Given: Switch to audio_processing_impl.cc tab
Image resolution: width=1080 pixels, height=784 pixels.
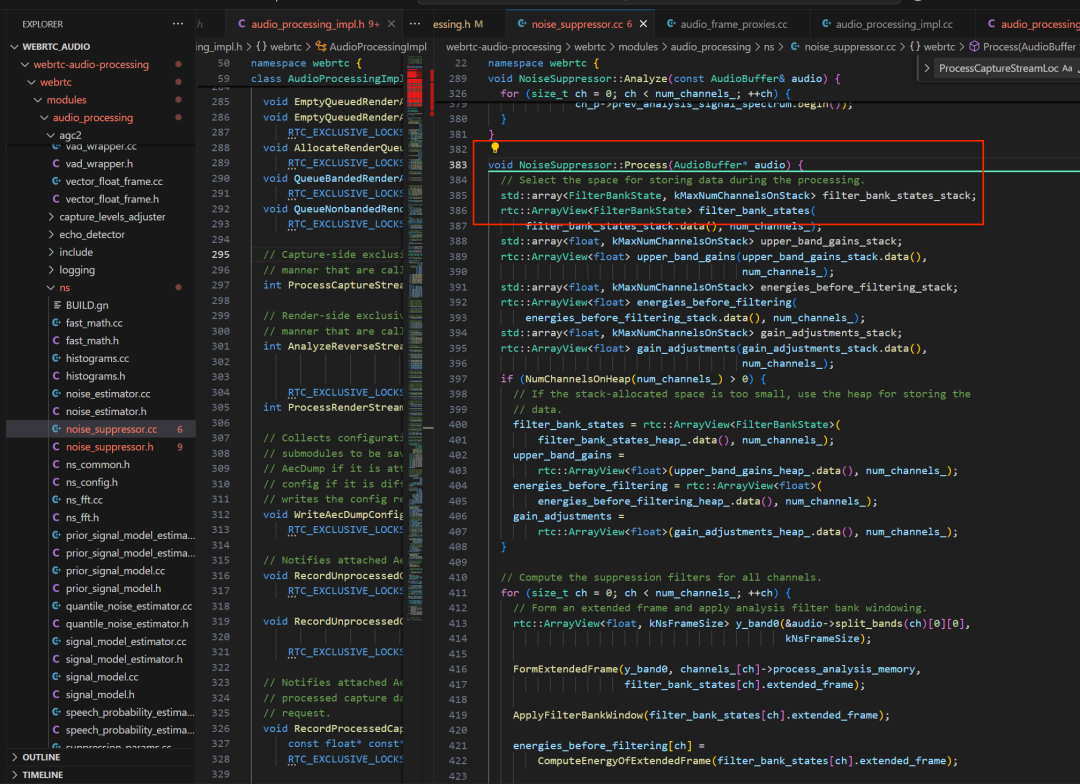Looking at the screenshot, I should 894,24.
